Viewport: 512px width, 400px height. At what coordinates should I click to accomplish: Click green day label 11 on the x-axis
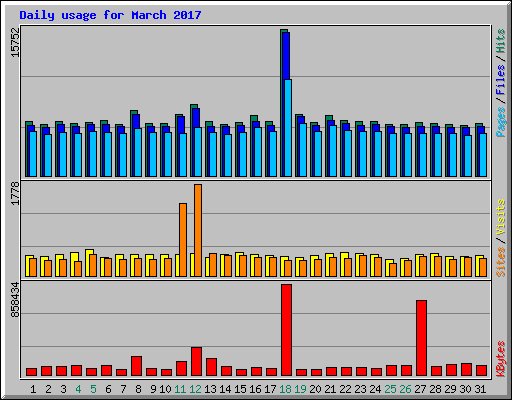(180, 389)
